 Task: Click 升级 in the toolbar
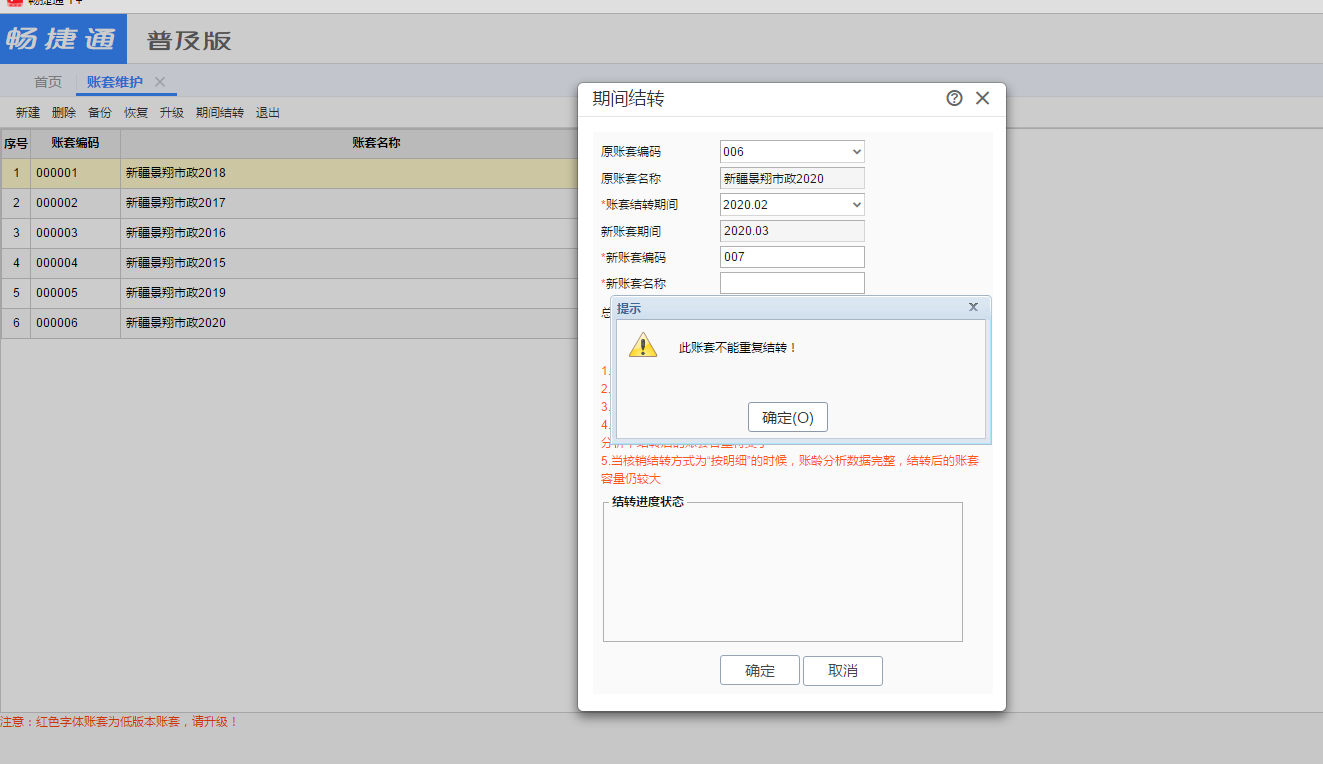pos(172,113)
